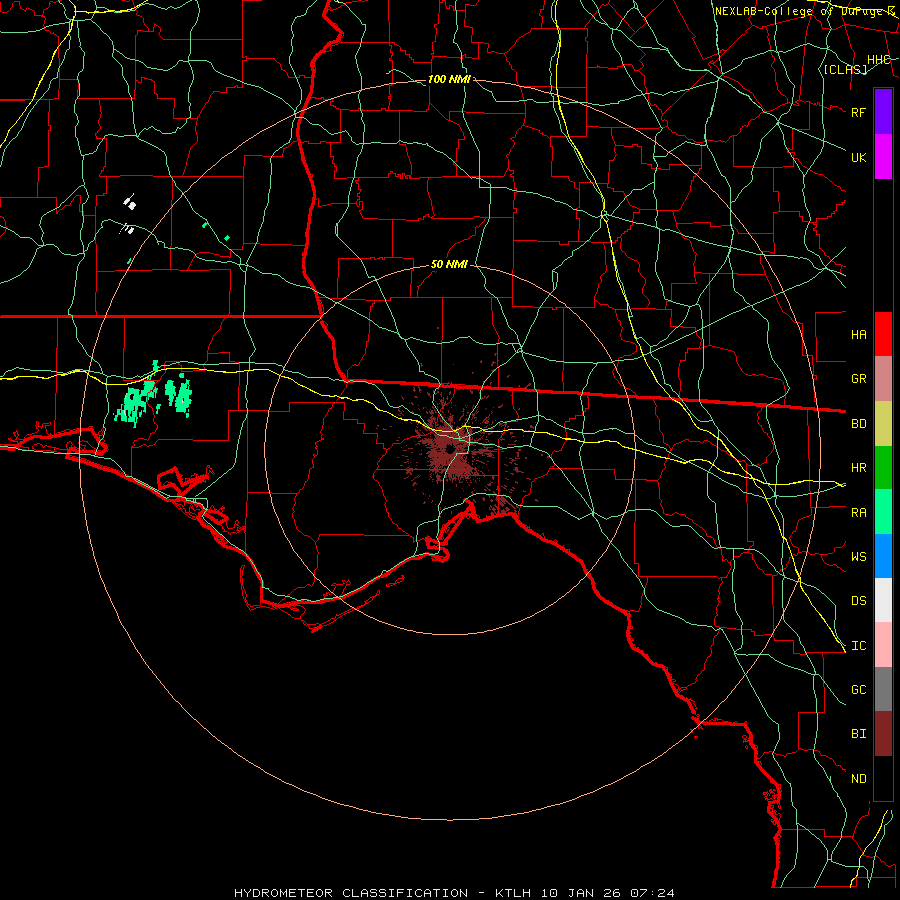The image size is (900, 900).
Task: Click the "RF" legend label
Action: (859, 112)
